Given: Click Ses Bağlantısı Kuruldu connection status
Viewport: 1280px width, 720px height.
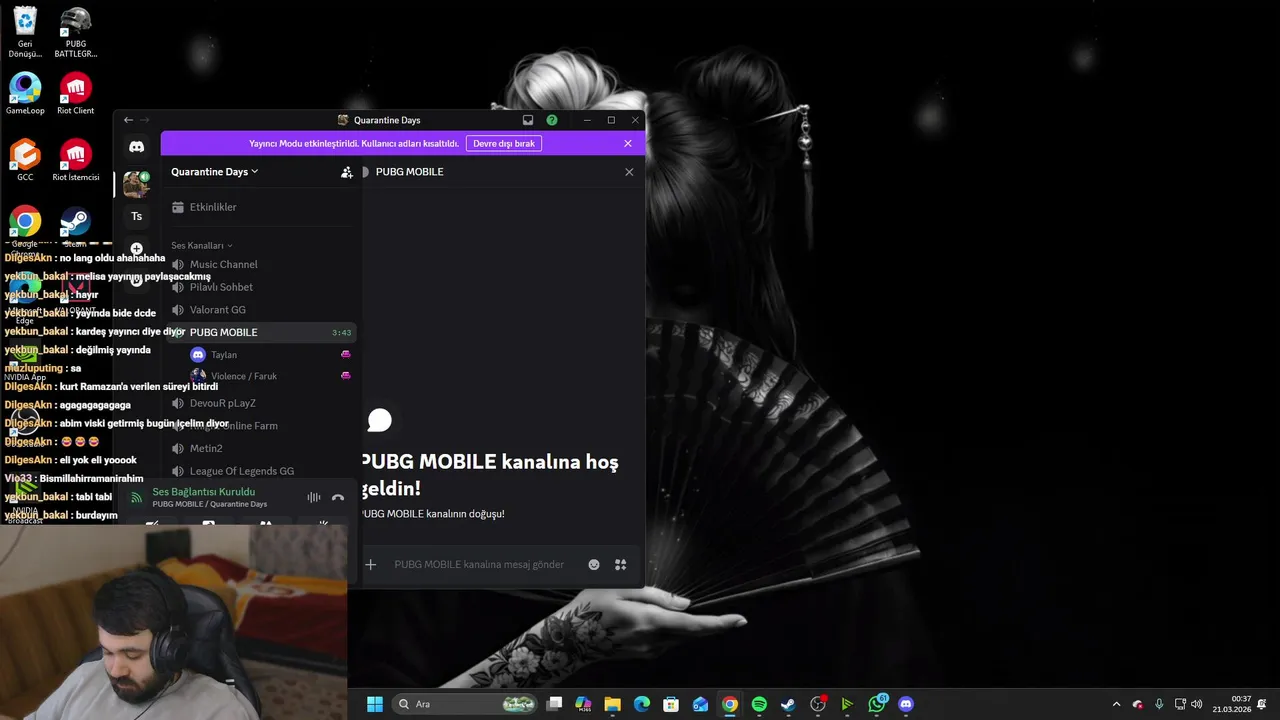Looking at the screenshot, I should (x=204, y=492).
